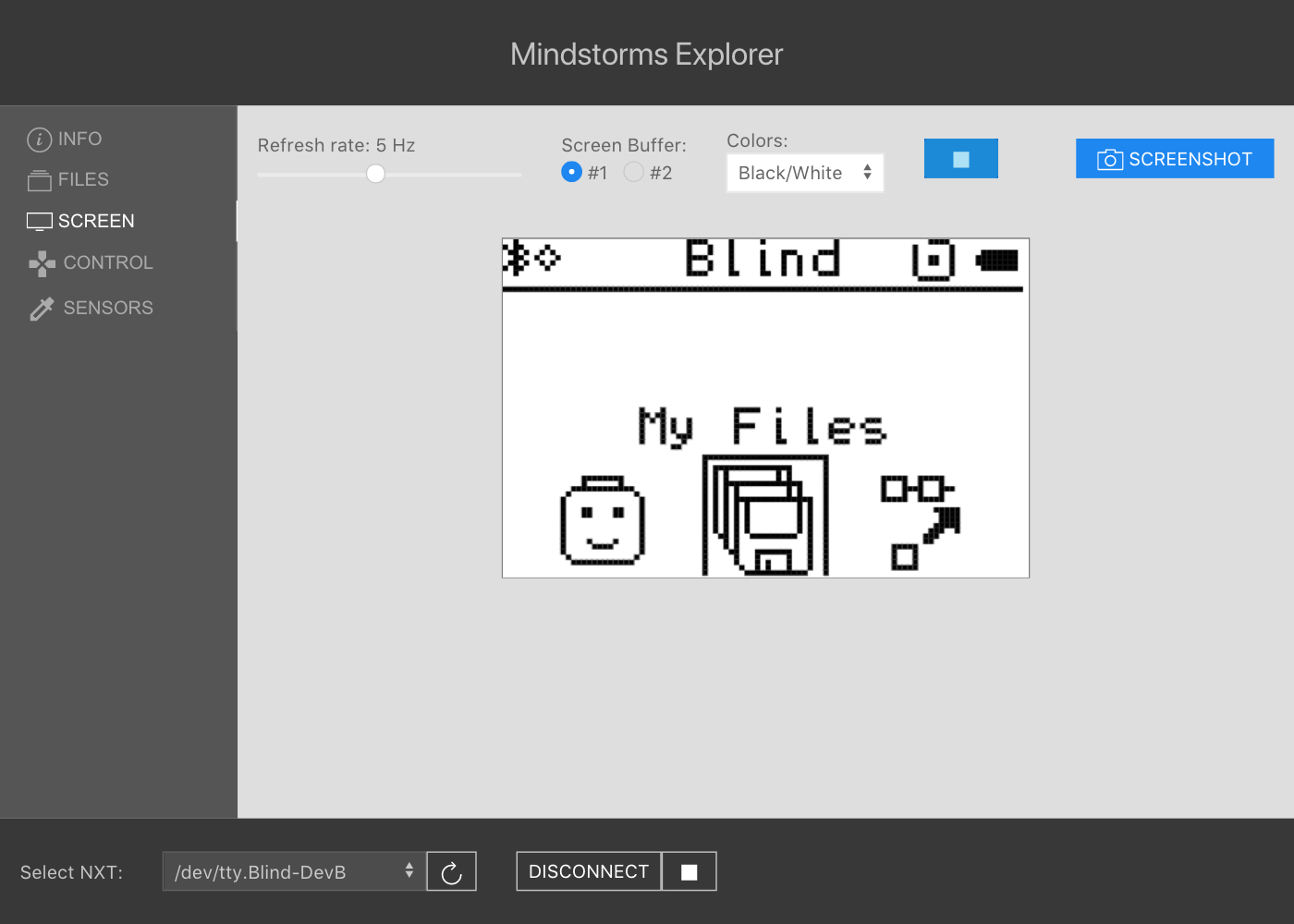Click the smiley brick icon on NXT display
This screenshot has width=1294, height=924.
[x=603, y=520]
